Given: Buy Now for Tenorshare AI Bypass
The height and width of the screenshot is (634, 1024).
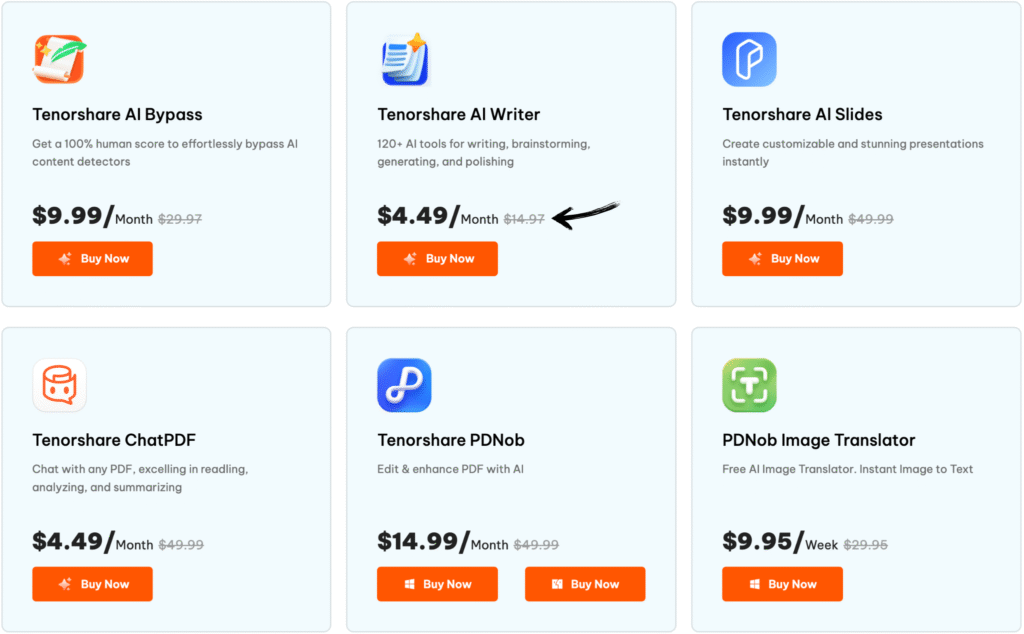Looking at the screenshot, I should [x=92, y=258].
